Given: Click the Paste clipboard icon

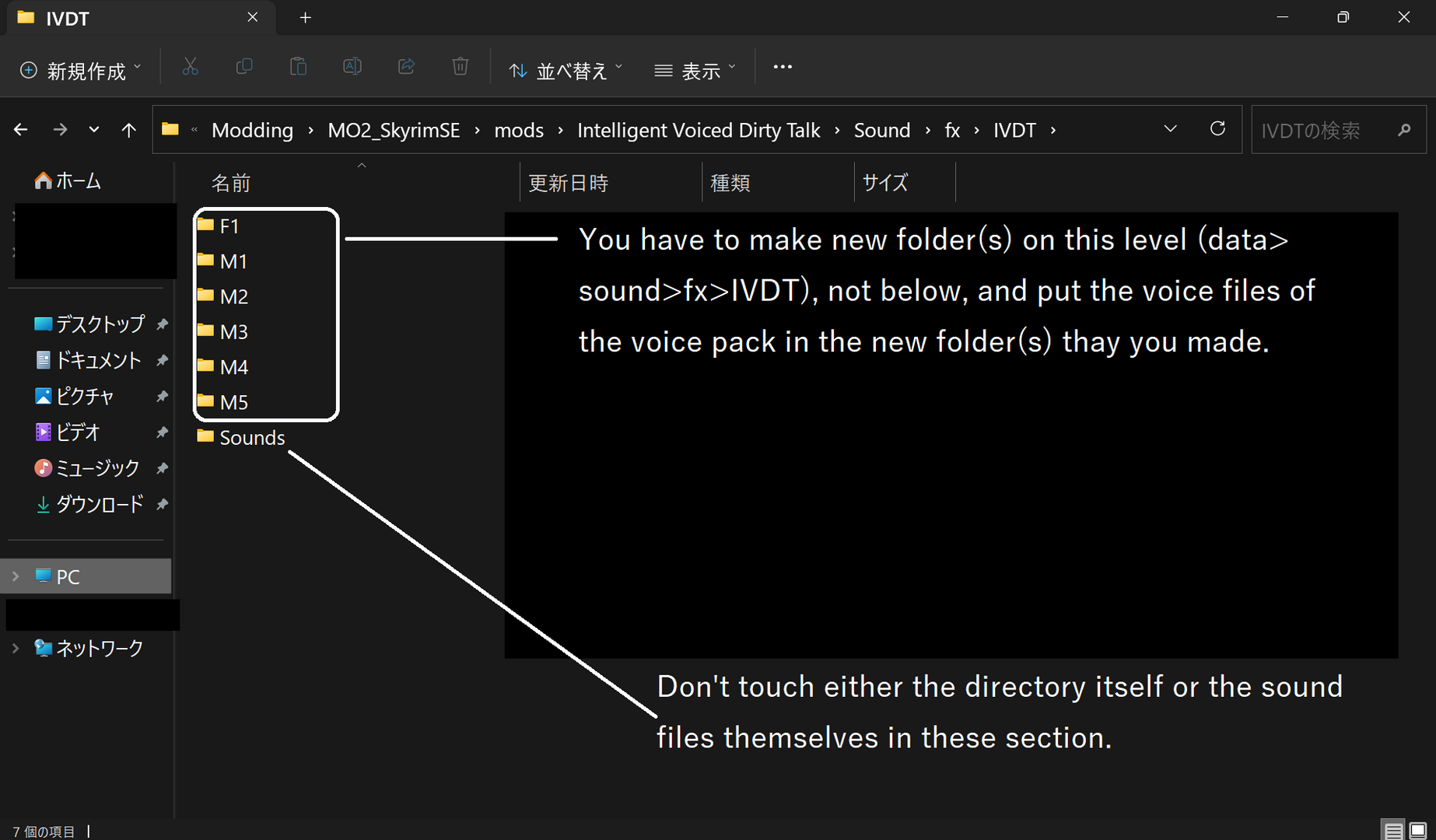Looking at the screenshot, I should 298,67.
